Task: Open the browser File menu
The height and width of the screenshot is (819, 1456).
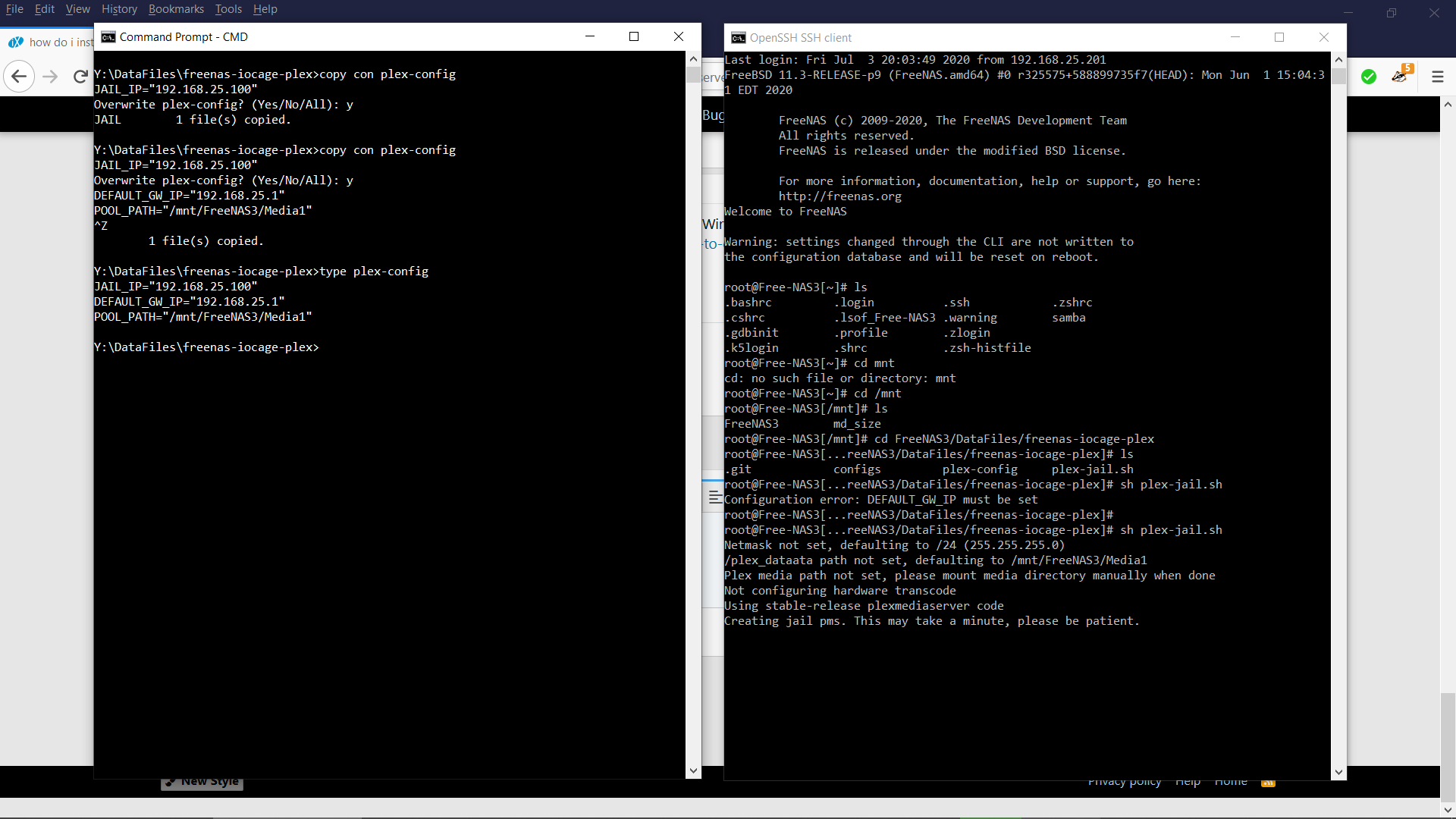Action: pos(14,9)
